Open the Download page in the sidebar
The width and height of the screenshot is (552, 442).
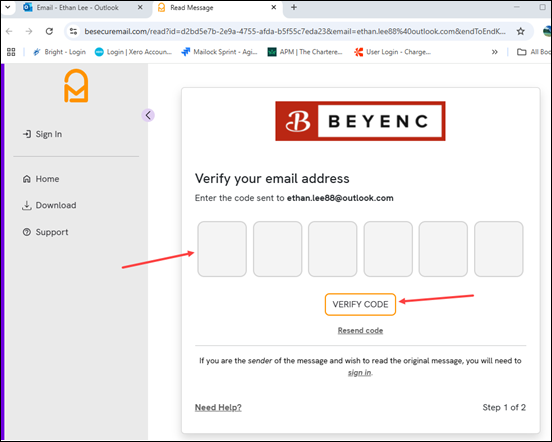(x=49, y=205)
